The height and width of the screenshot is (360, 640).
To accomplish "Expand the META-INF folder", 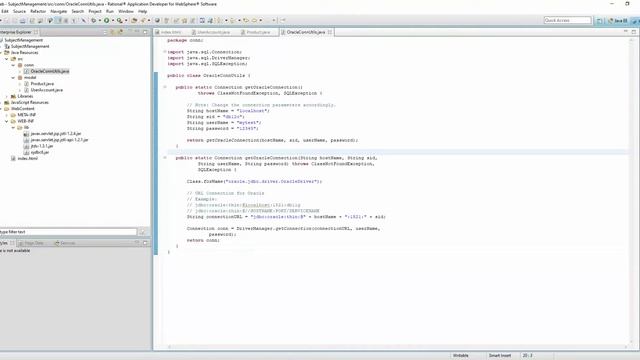I will tap(7, 115).
